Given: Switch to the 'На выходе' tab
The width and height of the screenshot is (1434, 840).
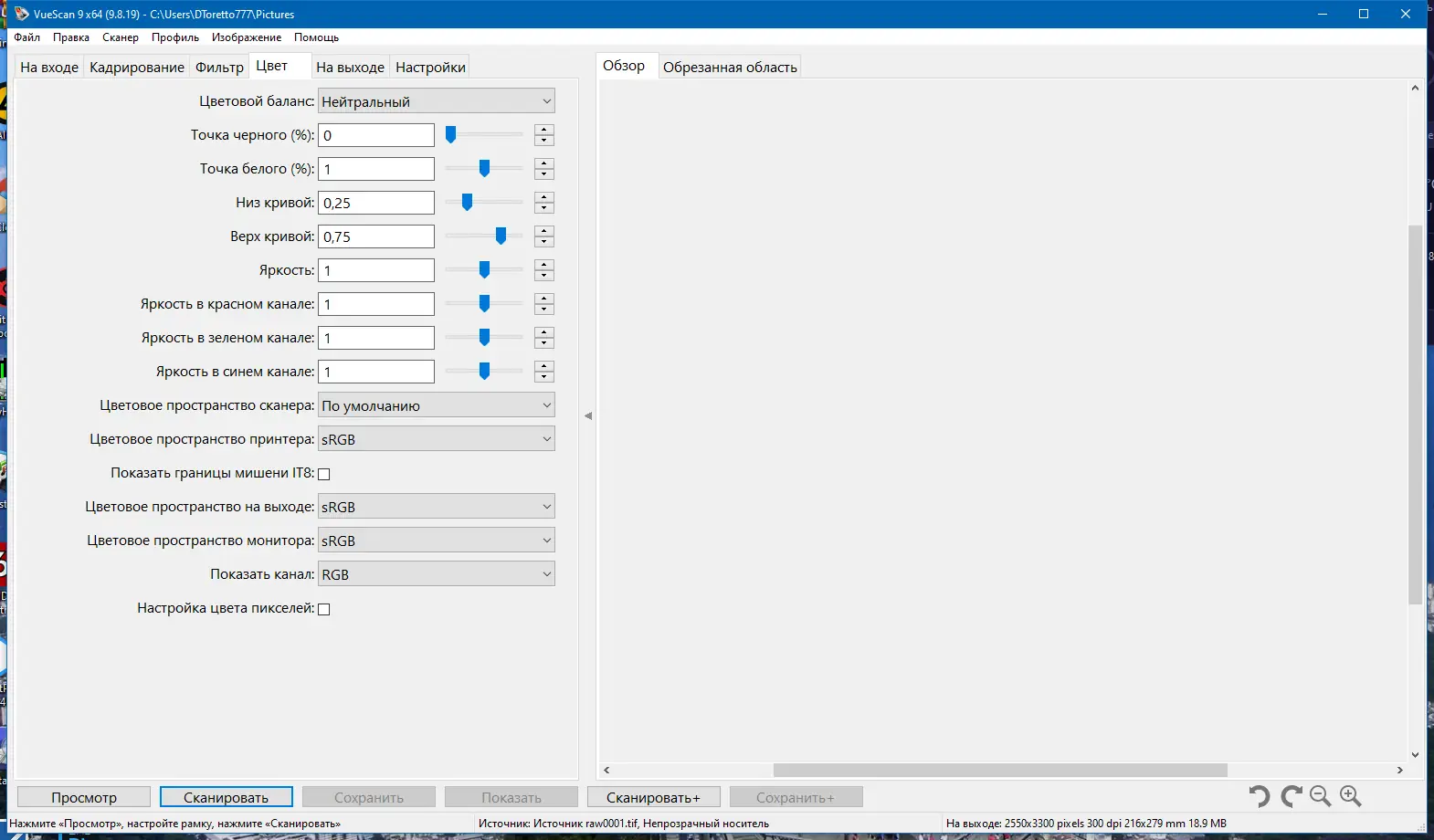Looking at the screenshot, I should point(351,67).
